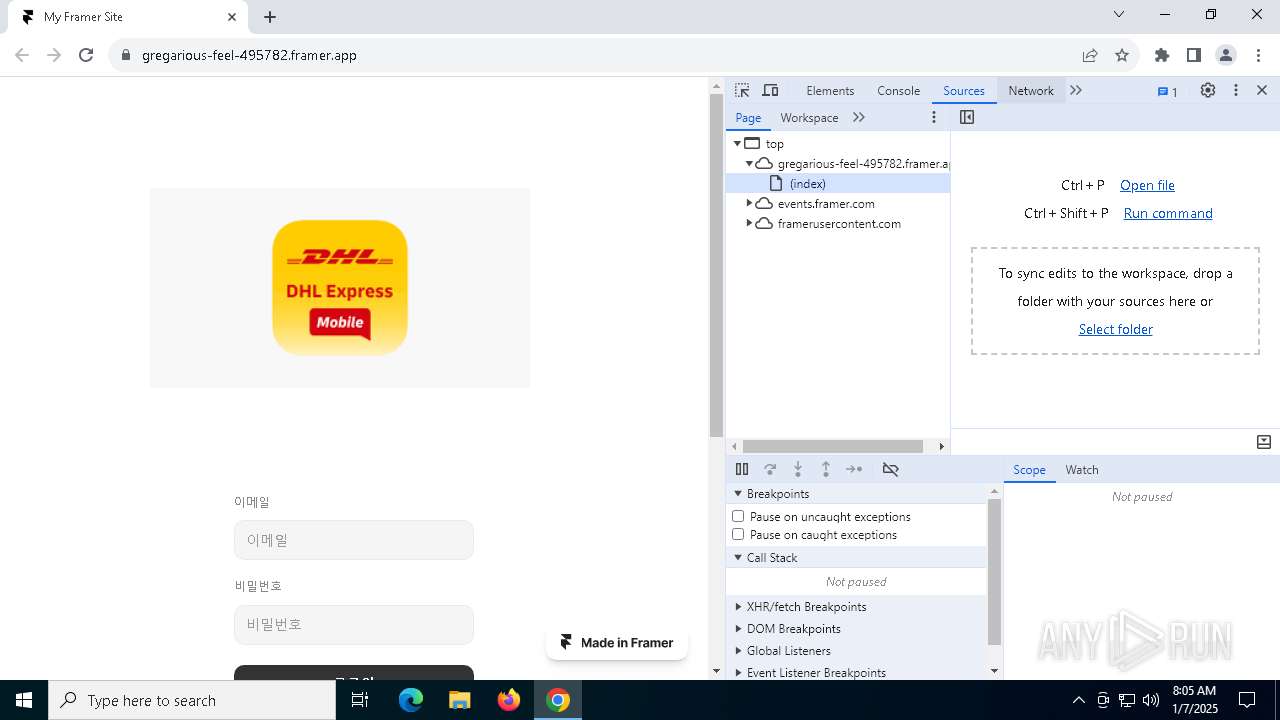Switch to the Elements tab
1280x720 pixels.
pyautogui.click(x=830, y=90)
